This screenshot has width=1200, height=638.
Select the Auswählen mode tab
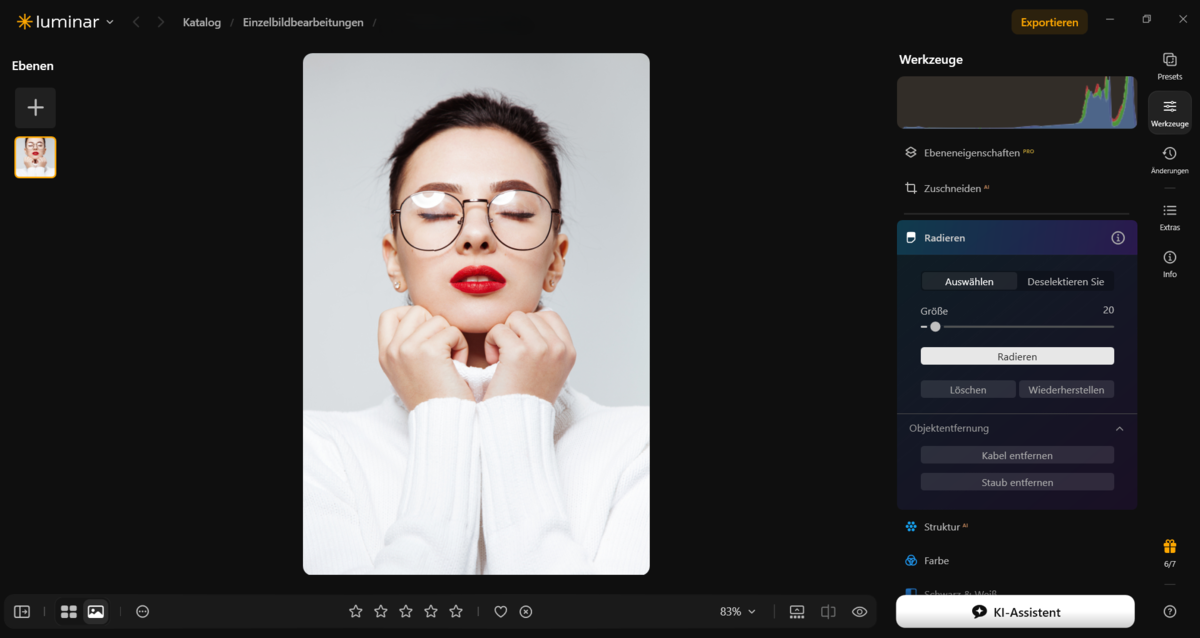click(969, 282)
